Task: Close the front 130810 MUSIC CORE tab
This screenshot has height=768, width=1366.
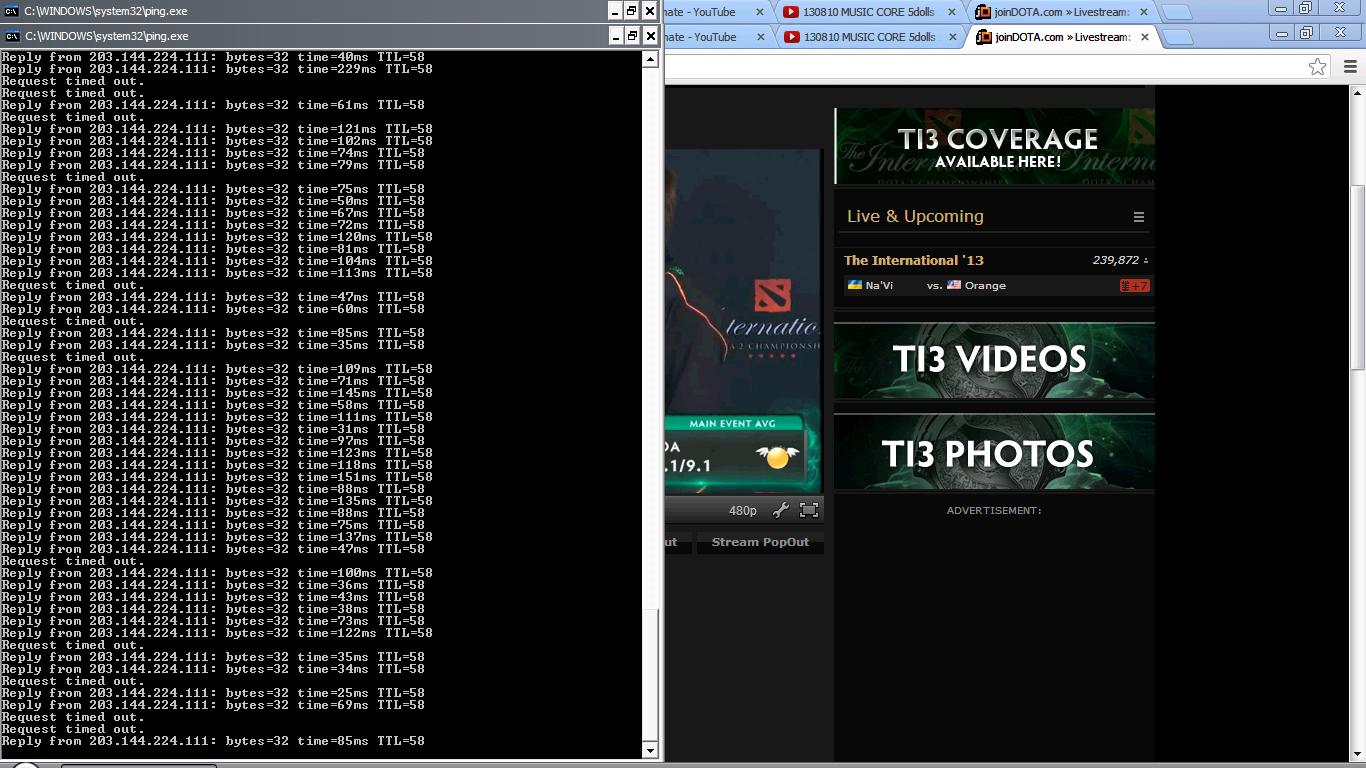Action: [953, 37]
